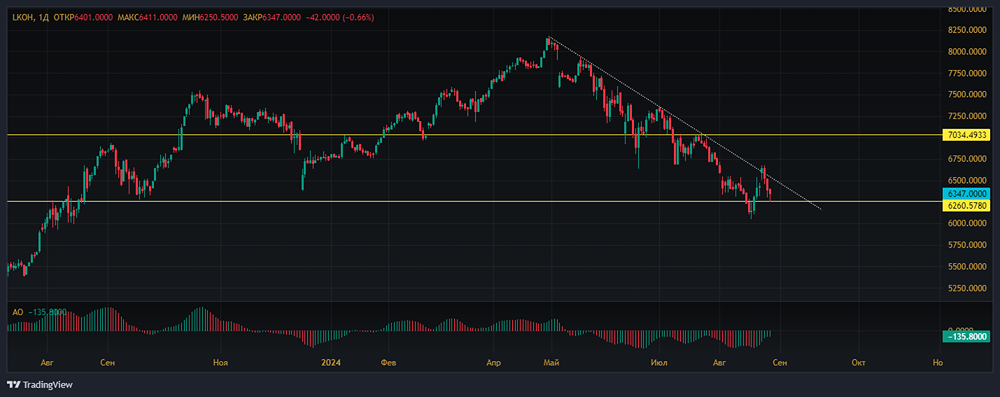Screen dimensions: 1000x397
Task: Click the 6750.0000 price axis tick
Action: (967, 159)
